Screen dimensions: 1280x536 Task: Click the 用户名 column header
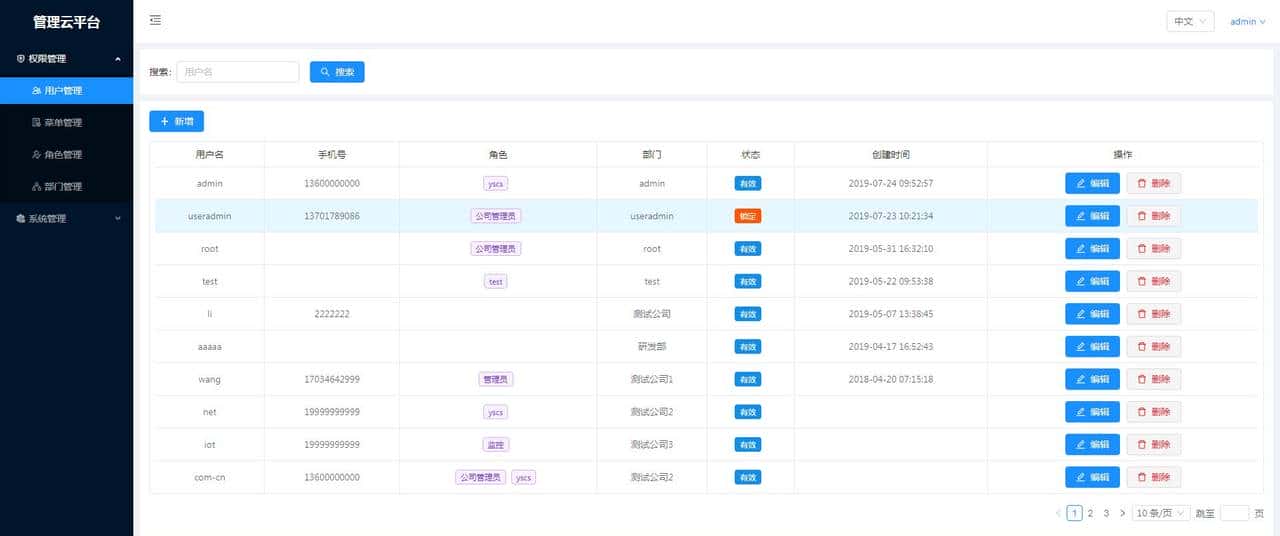(x=209, y=155)
